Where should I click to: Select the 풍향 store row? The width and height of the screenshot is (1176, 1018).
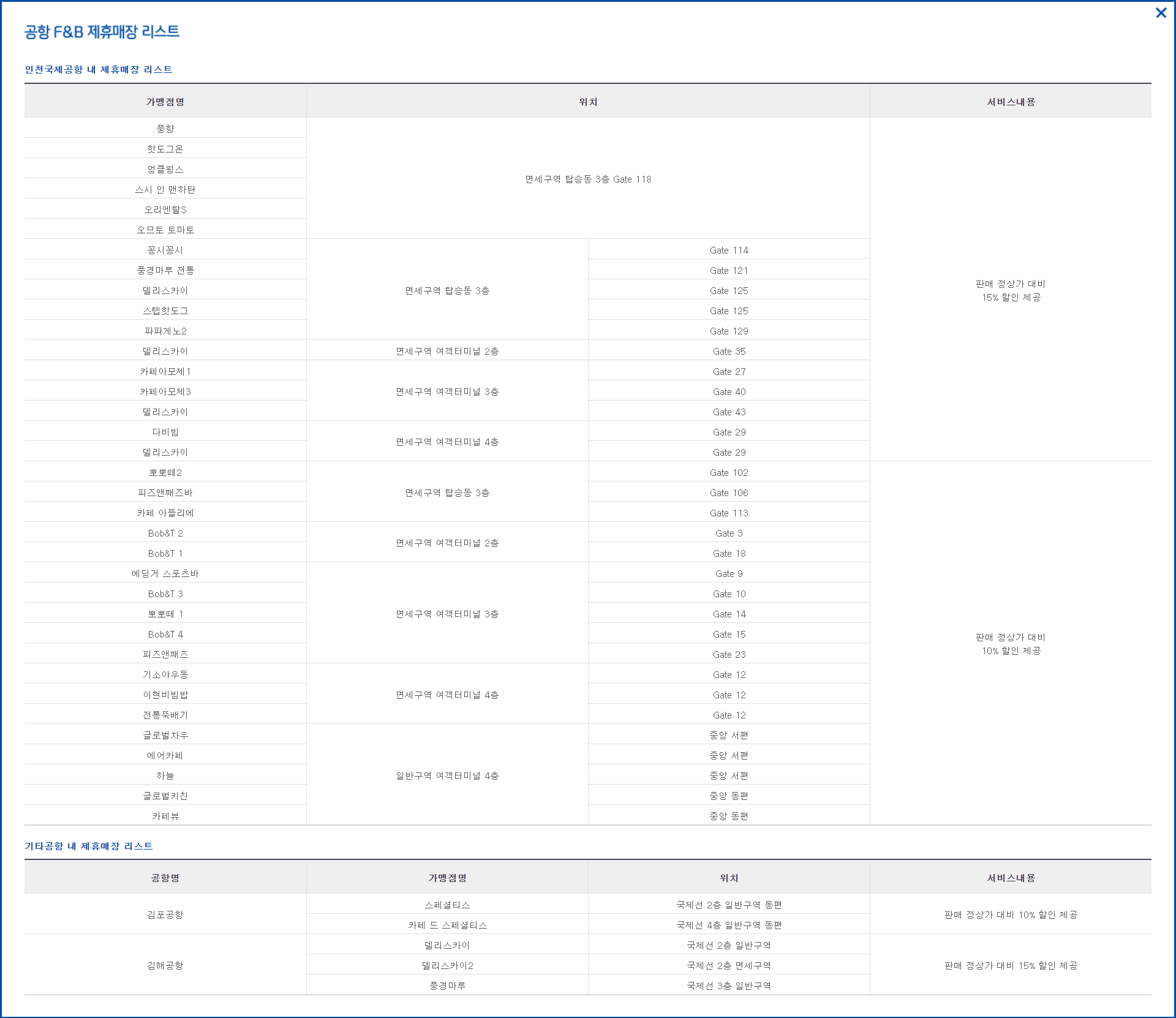click(165, 129)
